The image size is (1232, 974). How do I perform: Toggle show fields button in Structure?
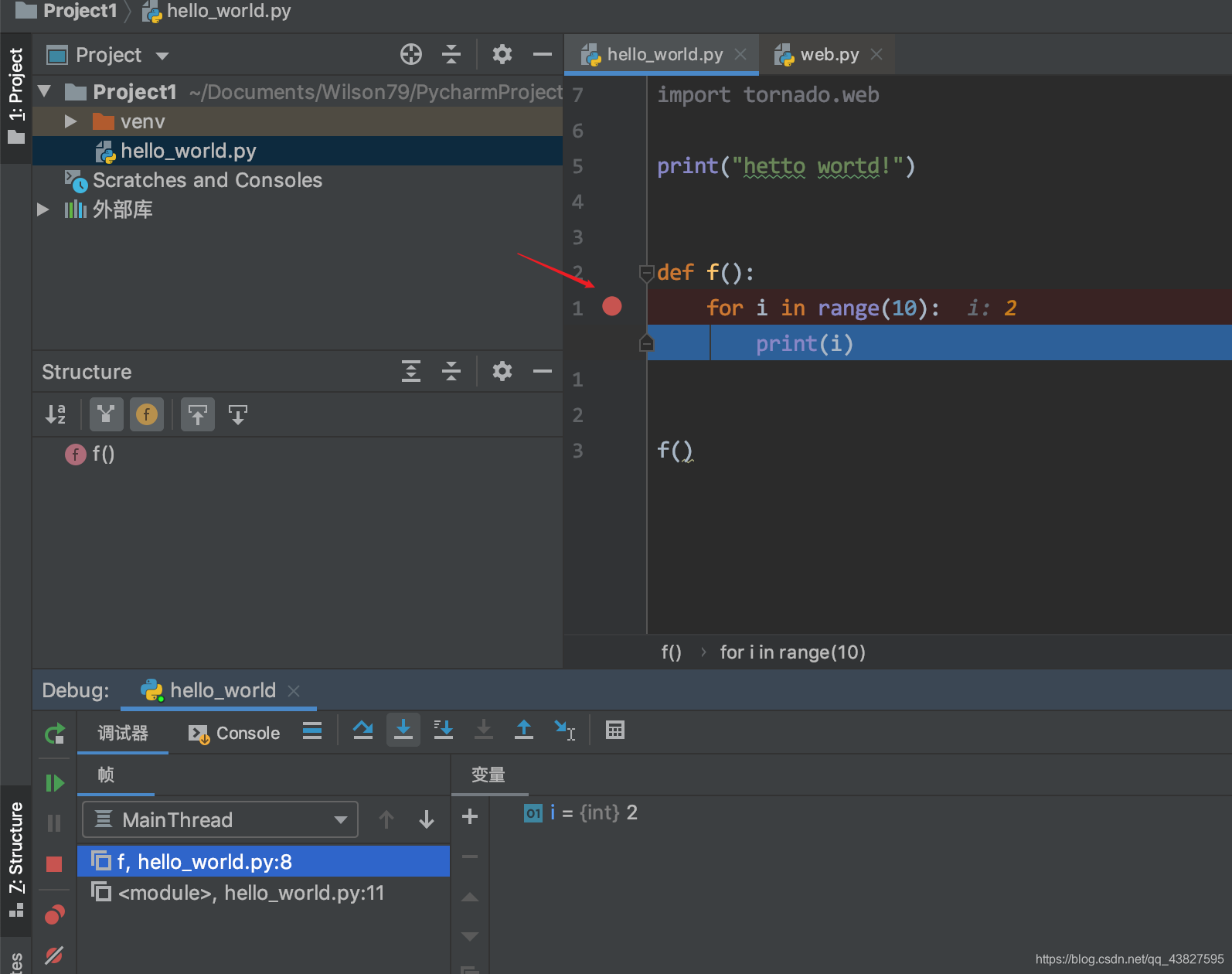tap(147, 414)
